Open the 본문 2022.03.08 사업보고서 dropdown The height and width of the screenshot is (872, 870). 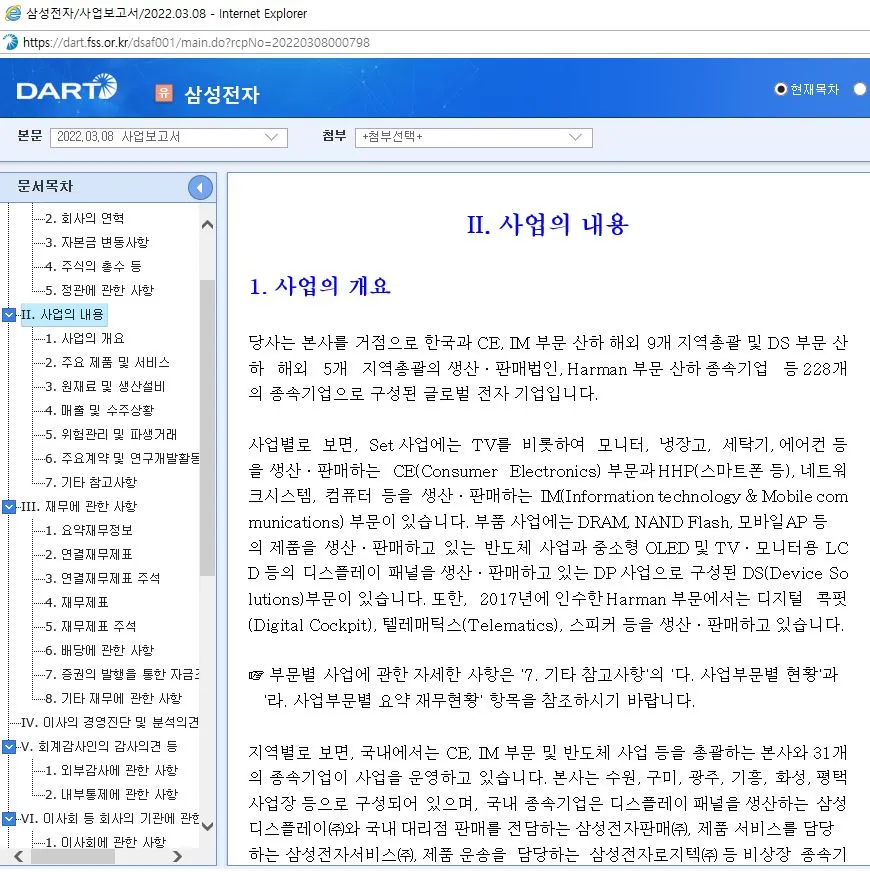pyautogui.click(x=169, y=137)
